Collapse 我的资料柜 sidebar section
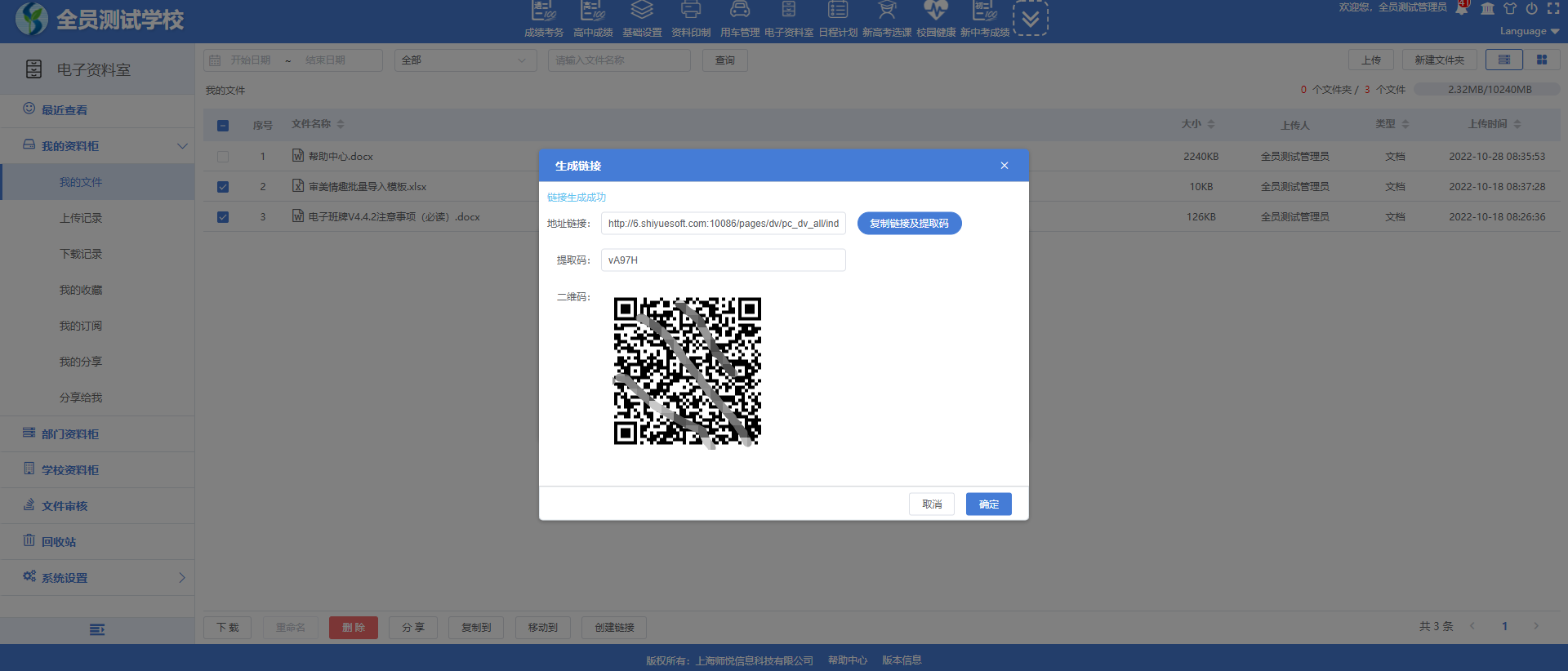The width and height of the screenshot is (1568, 671). click(97, 146)
